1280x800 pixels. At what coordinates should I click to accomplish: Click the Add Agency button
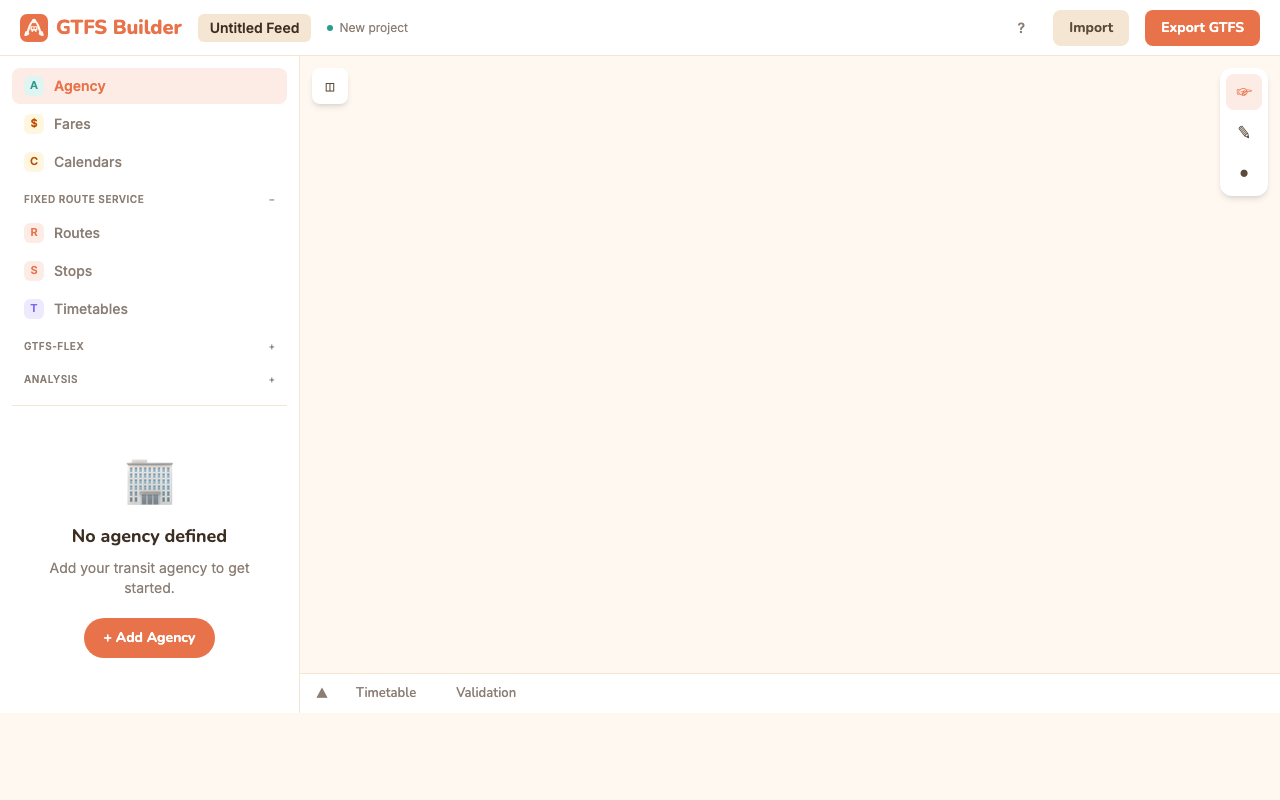click(x=149, y=638)
